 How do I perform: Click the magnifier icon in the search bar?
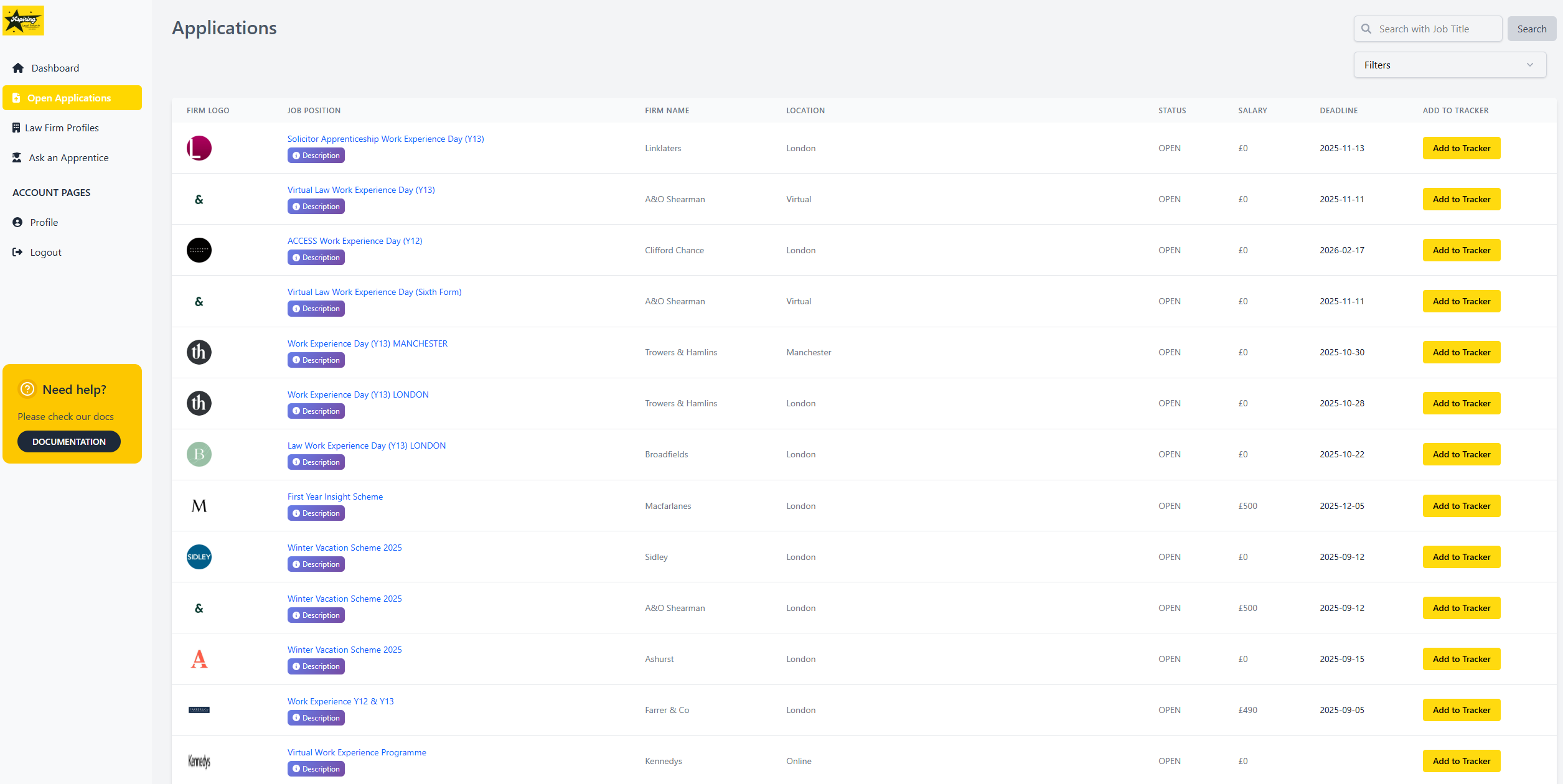click(1367, 29)
